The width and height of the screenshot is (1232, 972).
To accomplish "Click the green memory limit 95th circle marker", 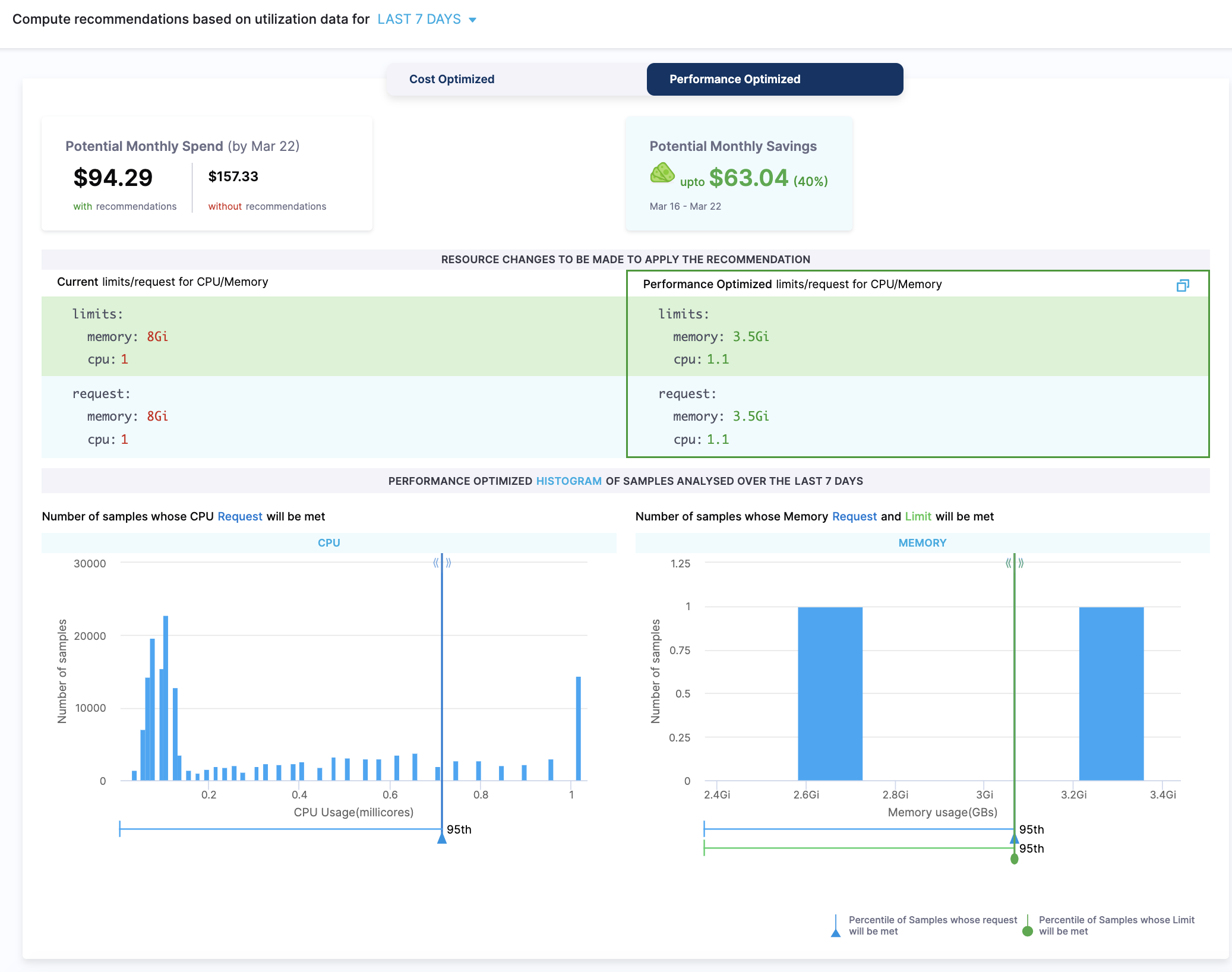I will 1014,859.
